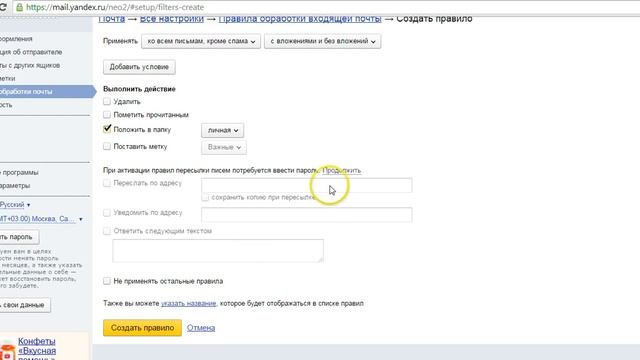Screen dimensions: 640x360
Task: Tick the 'Уведомить по адресу' checkbox
Action: [x=107, y=213]
